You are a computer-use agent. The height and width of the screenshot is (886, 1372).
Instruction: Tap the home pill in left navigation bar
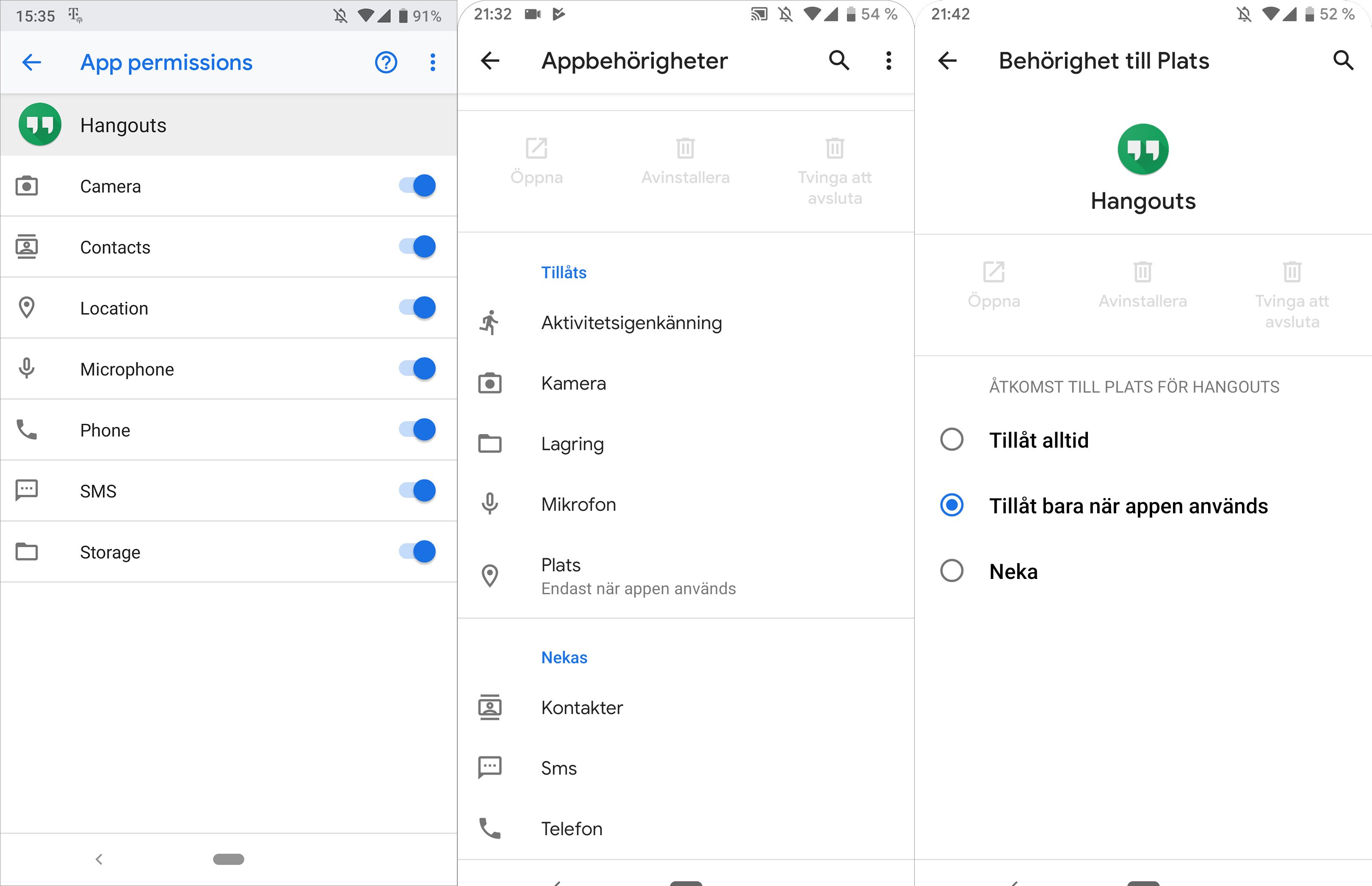point(228,859)
